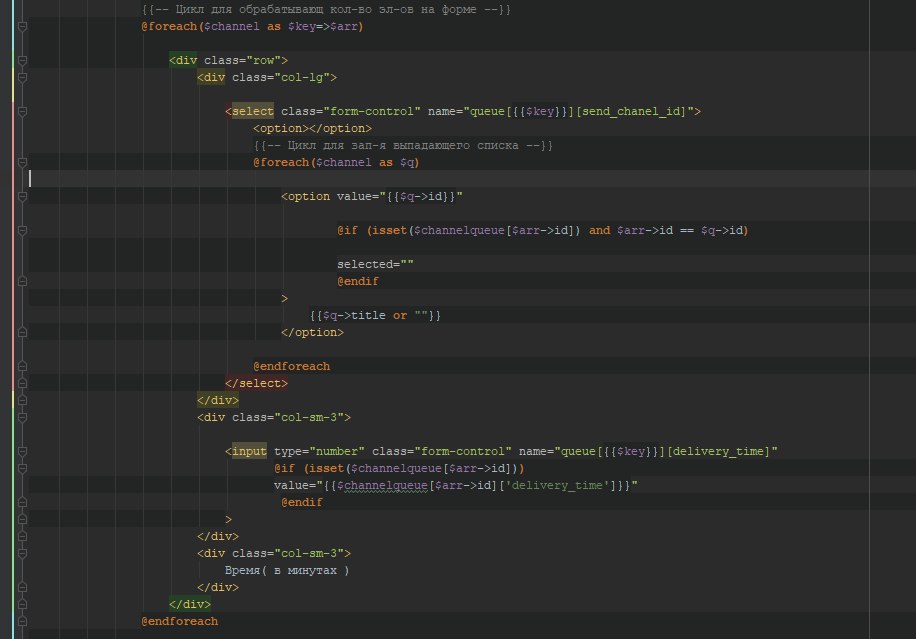Click the 'and' keyword in @if condition

tap(599, 230)
